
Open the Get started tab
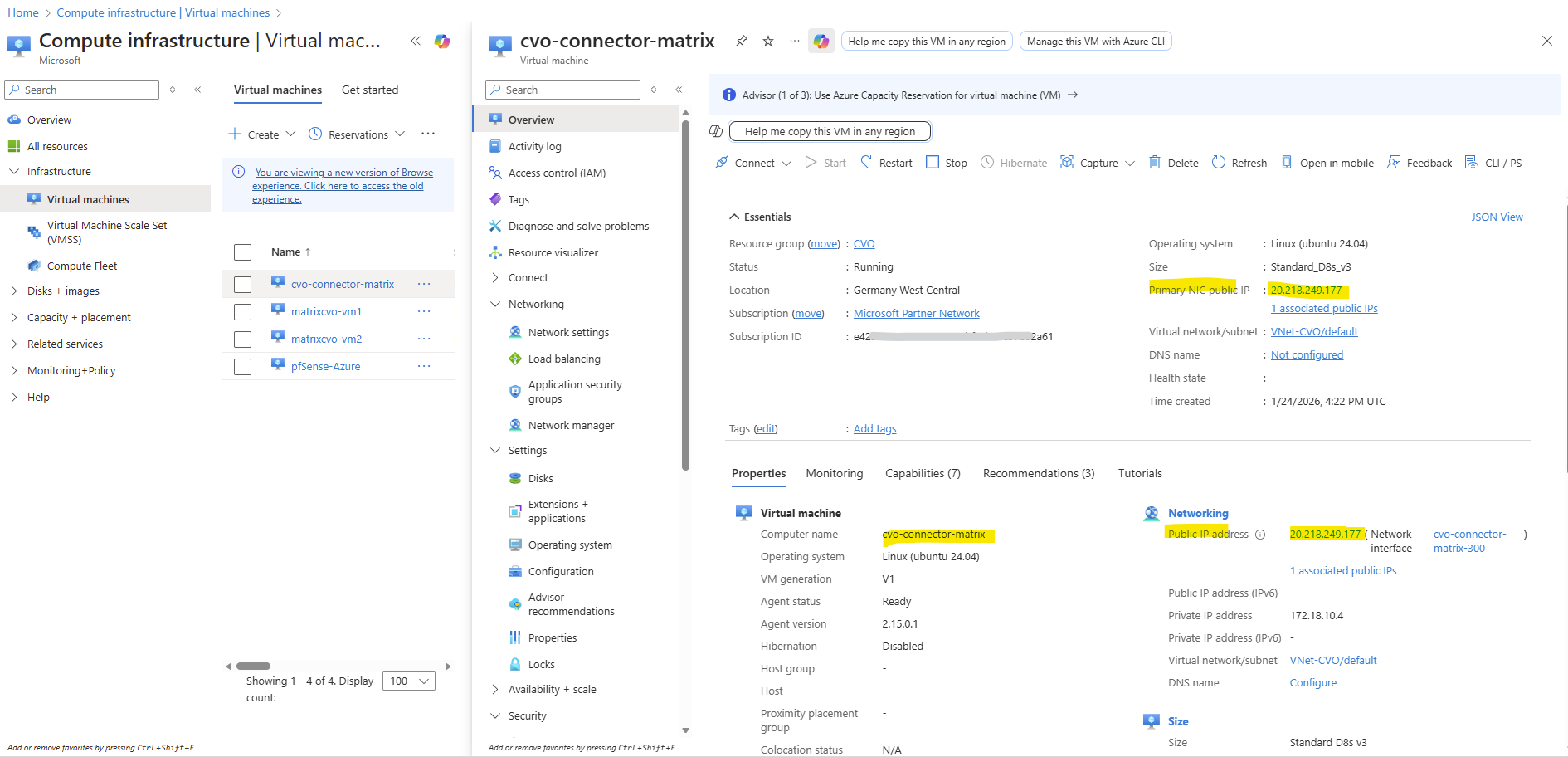coord(369,90)
